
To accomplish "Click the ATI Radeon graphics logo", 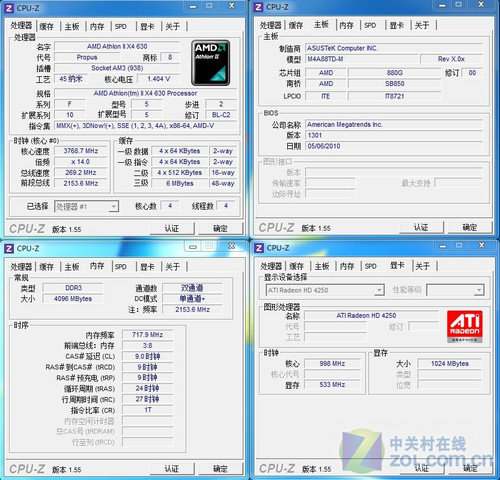I will pyautogui.click(x=465, y=327).
